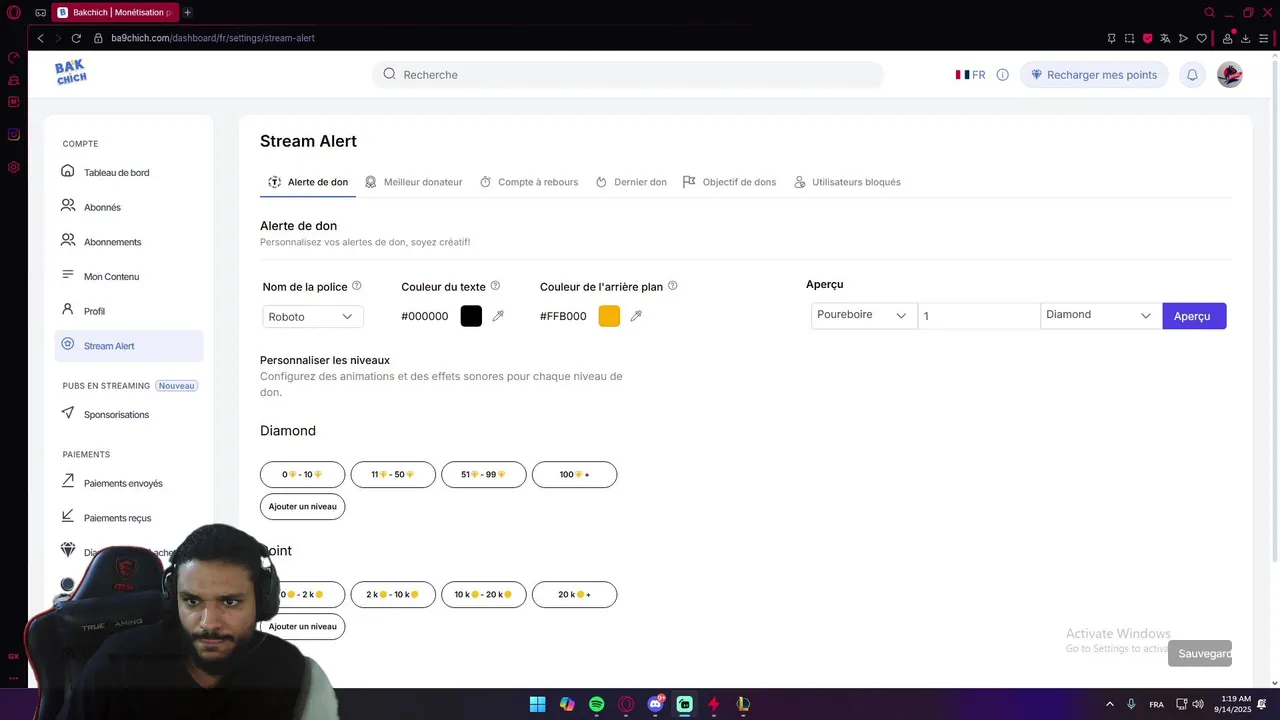Image resolution: width=1280 pixels, height=720 pixels.
Task: Open Sponsorisations in sidebar
Action: pyautogui.click(x=129, y=414)
